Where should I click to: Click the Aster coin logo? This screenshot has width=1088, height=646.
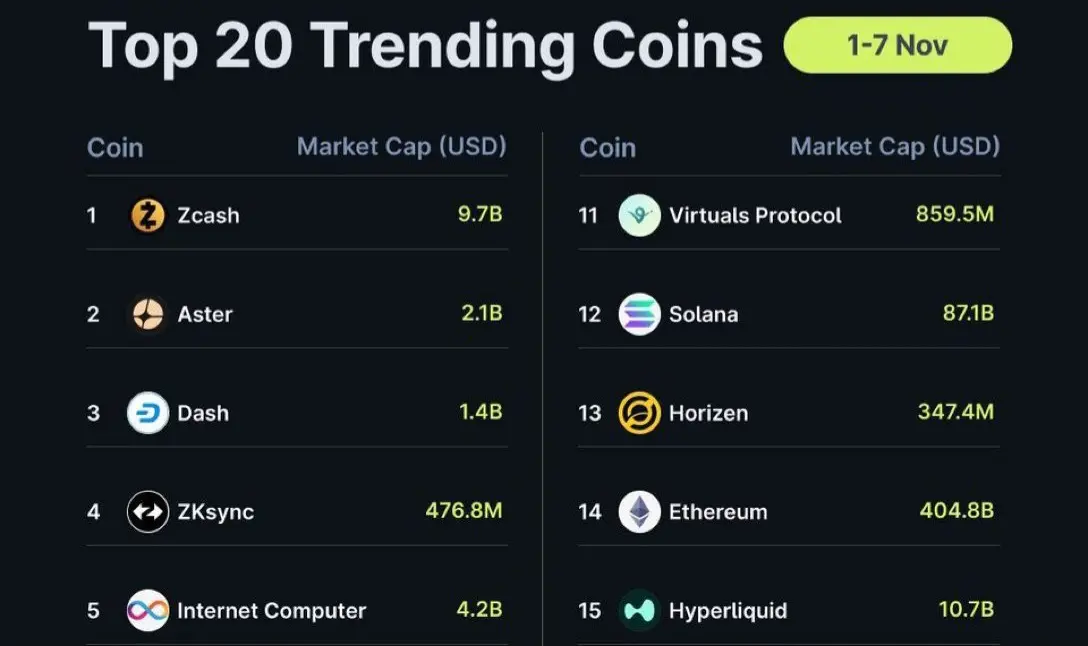coord(148,314)
